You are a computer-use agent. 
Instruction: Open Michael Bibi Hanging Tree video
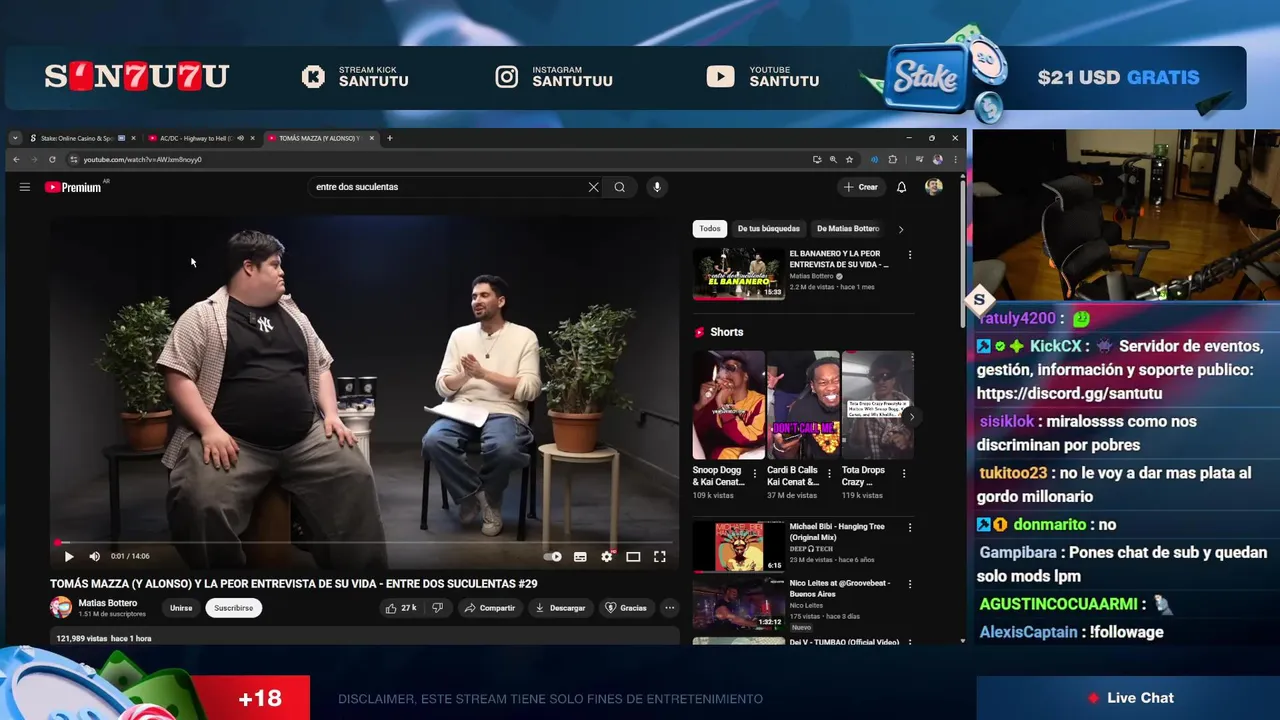739,546
